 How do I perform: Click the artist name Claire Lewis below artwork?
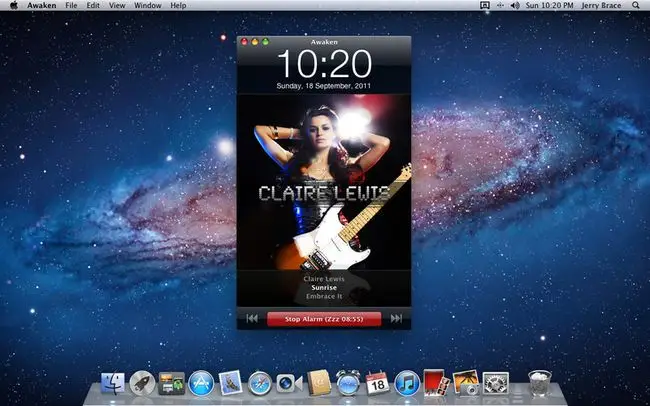[324, 279]
